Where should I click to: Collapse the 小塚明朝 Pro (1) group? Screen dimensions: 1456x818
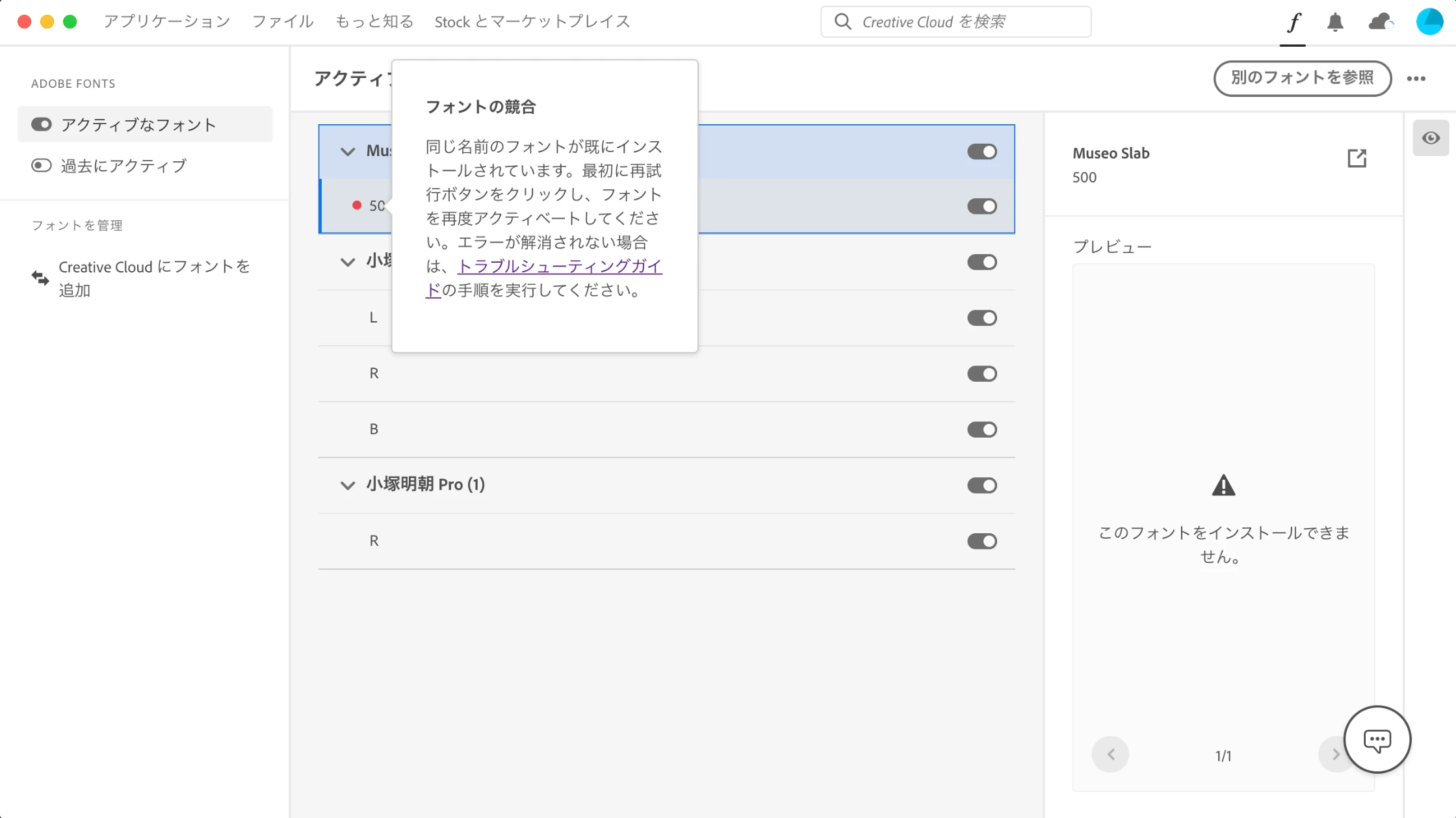348,485
